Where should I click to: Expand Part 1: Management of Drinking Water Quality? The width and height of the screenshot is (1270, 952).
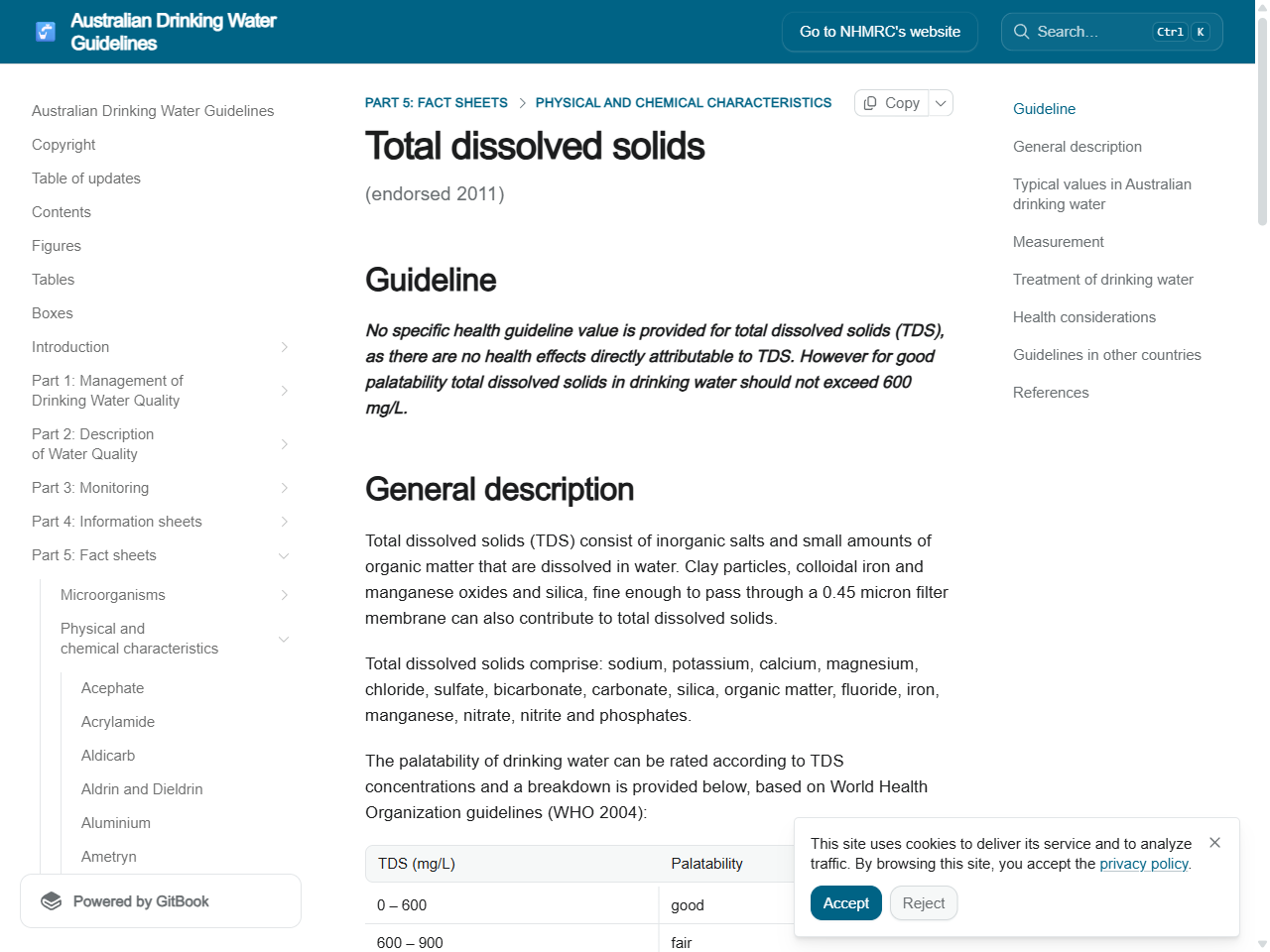tap(285, 390)
